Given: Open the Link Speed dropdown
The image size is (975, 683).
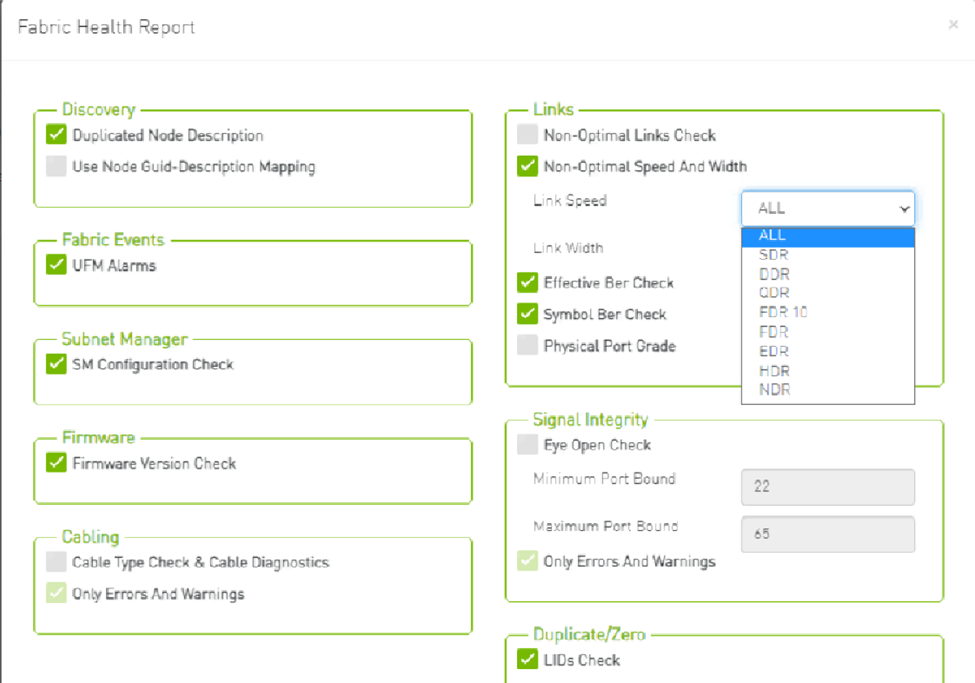Looking at the screenshot, I should [827, 208].
